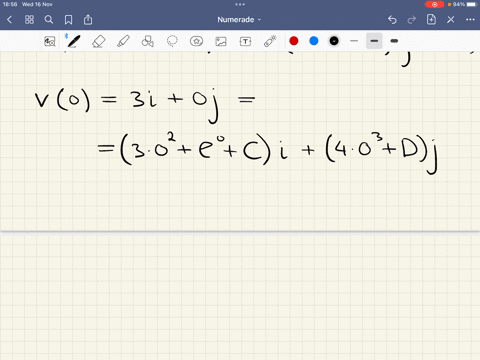Image resolution: width=480 pixels, height=360 pixels.
Task: Tap the three-dot multitasking control
Action: pyautogui.click(x=240, y=4)
